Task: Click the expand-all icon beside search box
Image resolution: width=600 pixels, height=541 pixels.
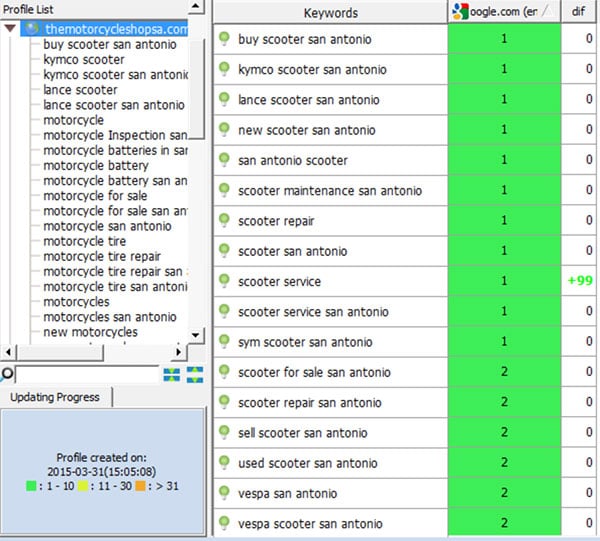Action: point(171,374)
